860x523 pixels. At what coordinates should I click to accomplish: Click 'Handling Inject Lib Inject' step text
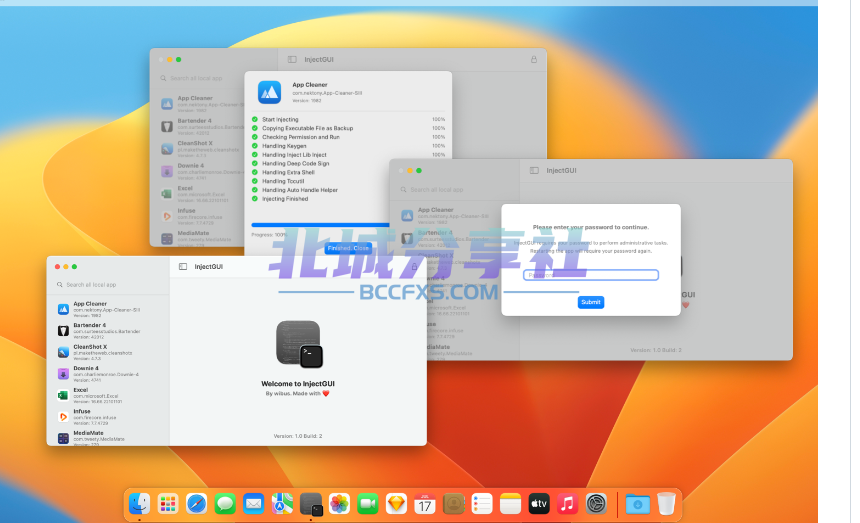coord(294,155)
